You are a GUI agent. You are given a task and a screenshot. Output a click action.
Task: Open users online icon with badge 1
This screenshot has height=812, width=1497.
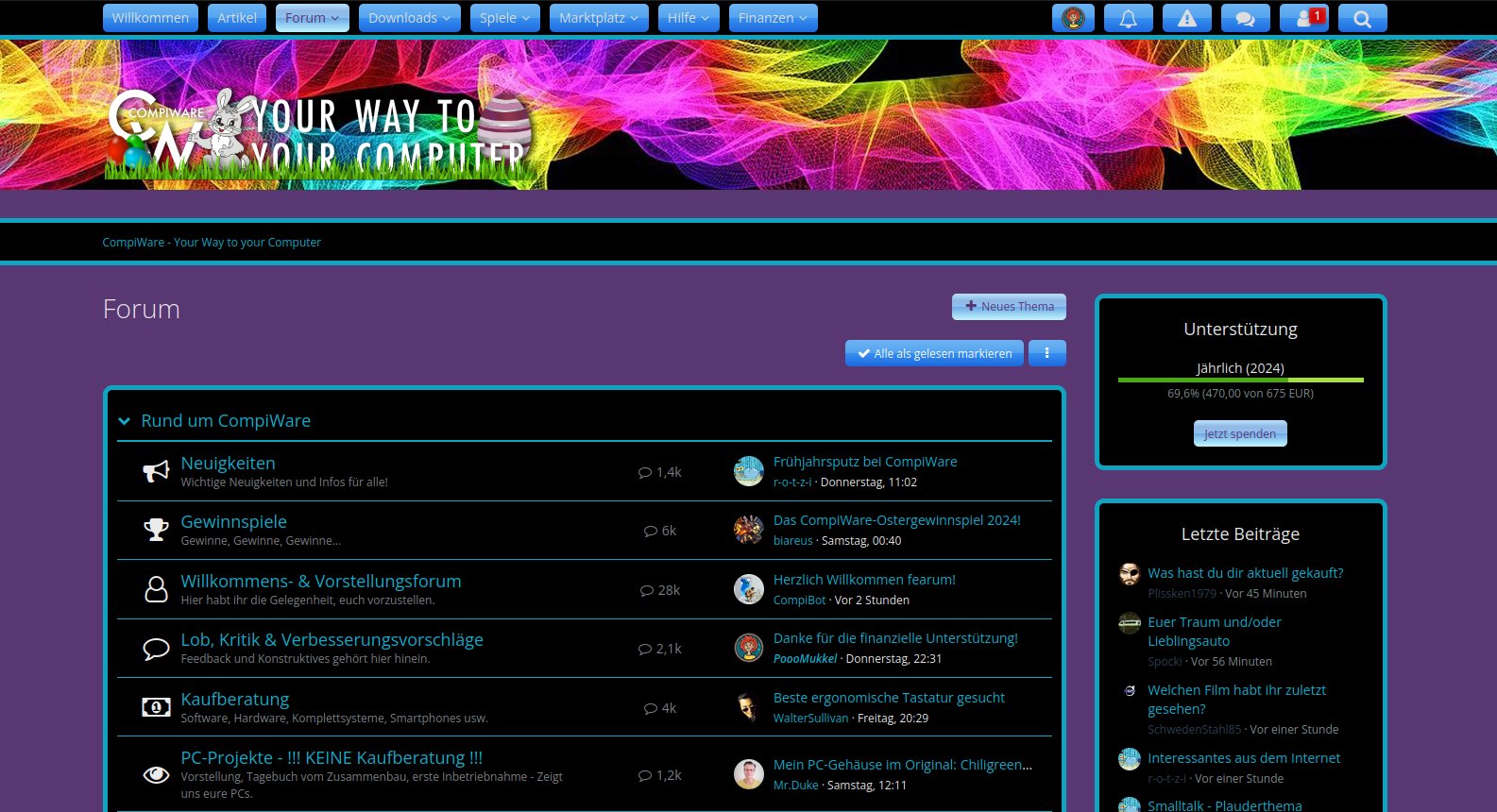tap(1304, 18)
